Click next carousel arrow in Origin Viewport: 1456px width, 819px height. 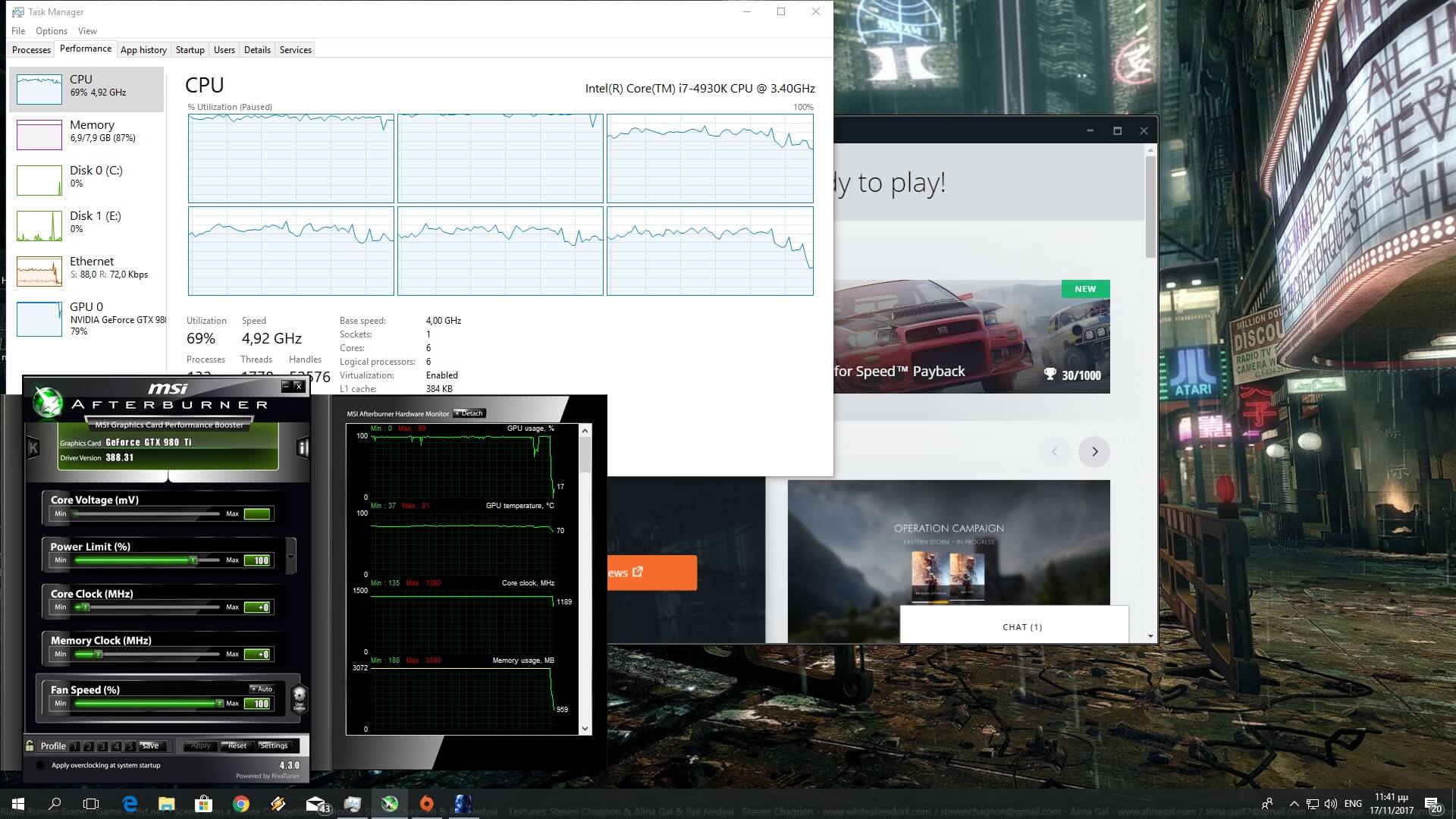1094,452
